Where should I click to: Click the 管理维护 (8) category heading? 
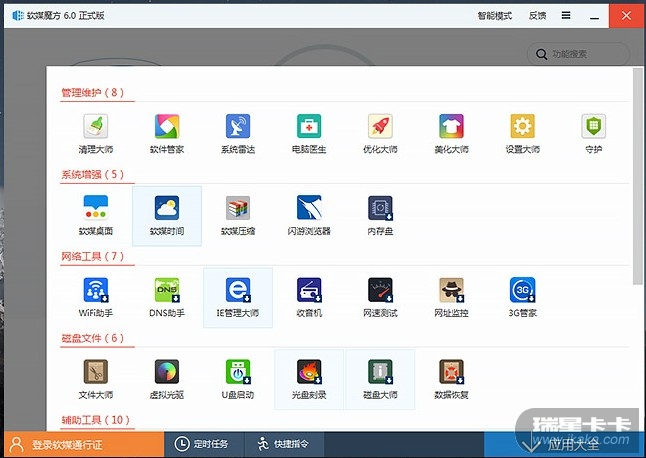pyautogui.click(x=93, y=92)
